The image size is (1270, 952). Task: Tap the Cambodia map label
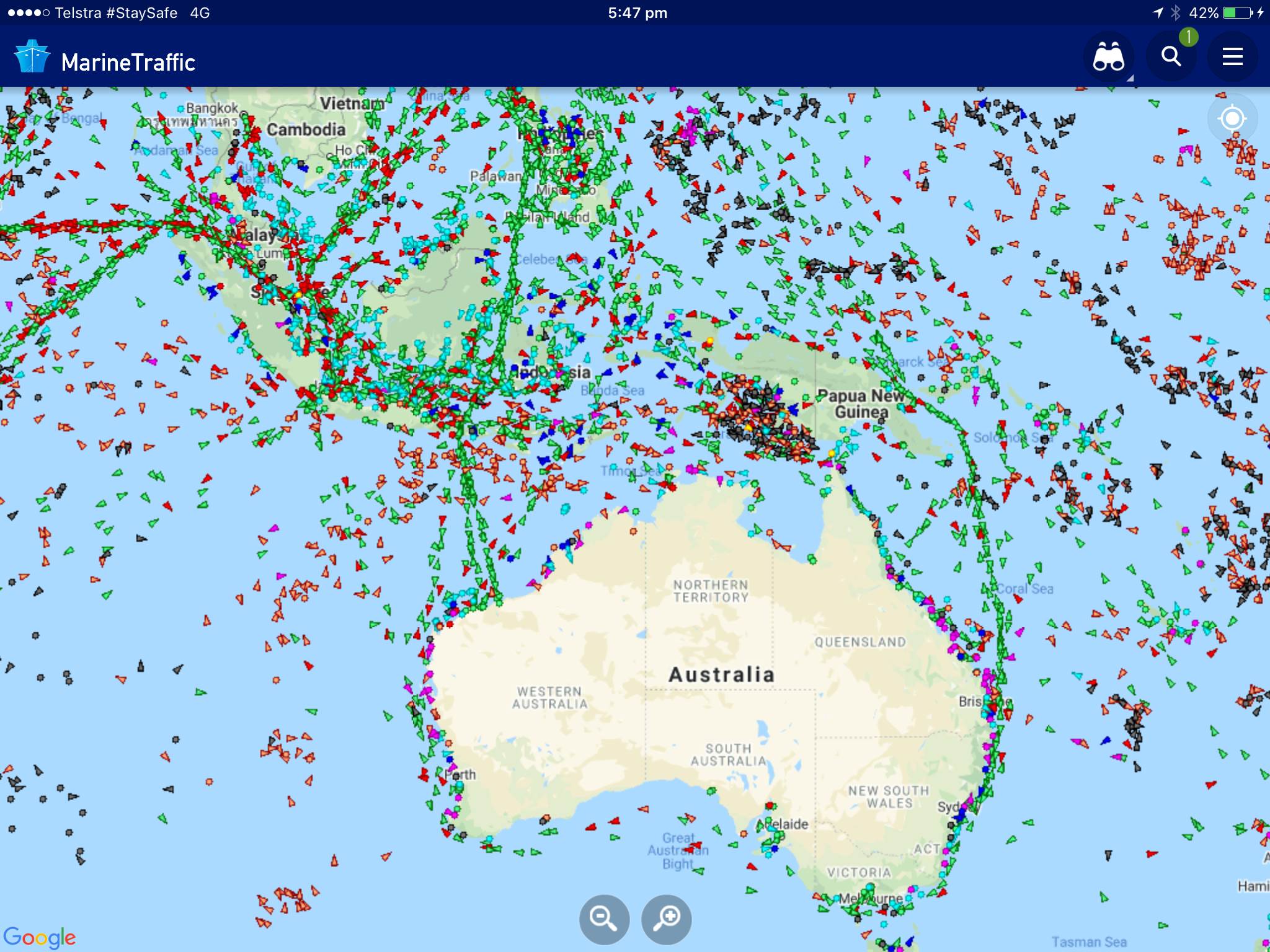pos(306,130)
